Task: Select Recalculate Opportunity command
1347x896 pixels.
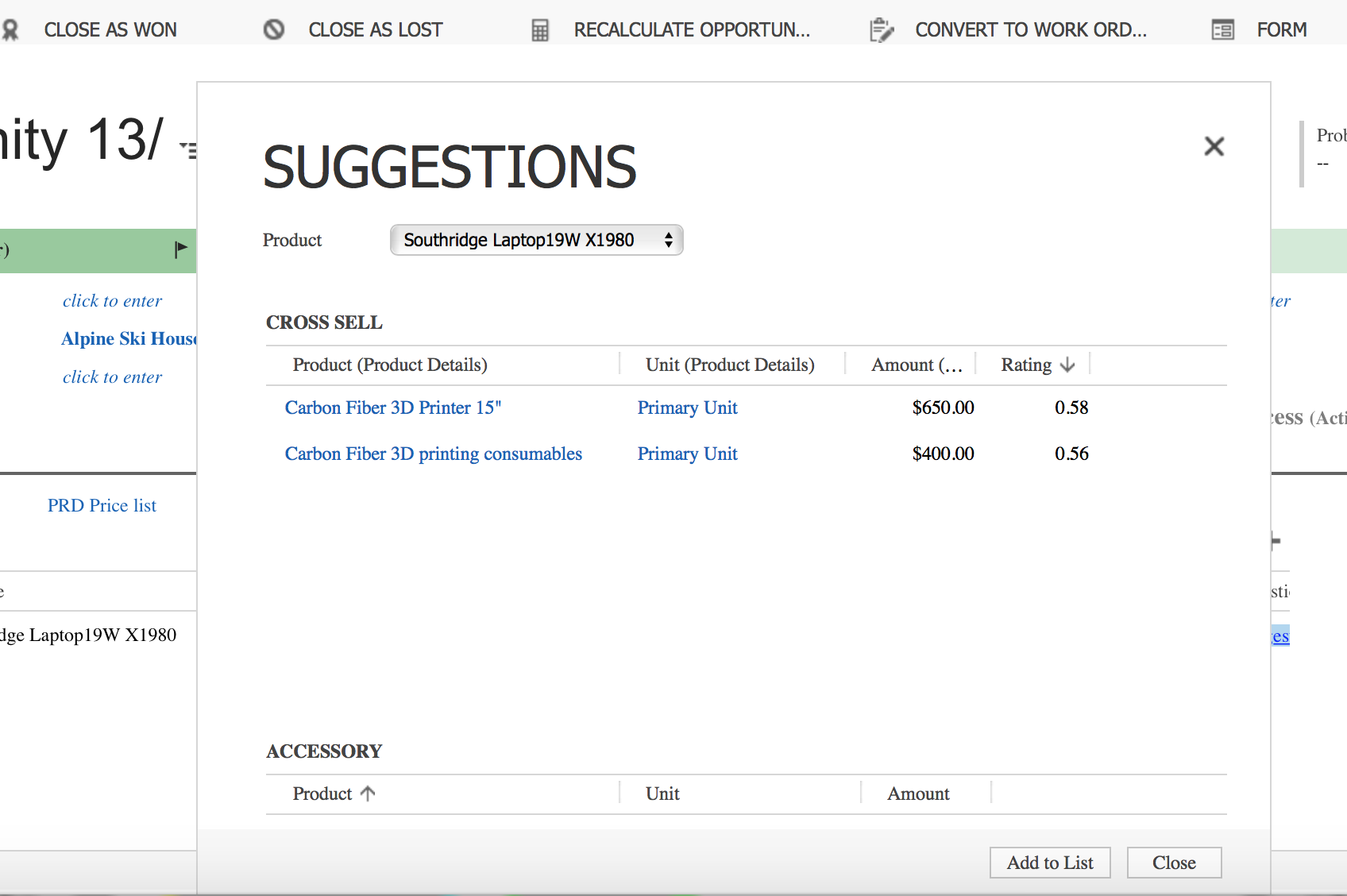Action: pyautogui.click(x=691, y=30)
